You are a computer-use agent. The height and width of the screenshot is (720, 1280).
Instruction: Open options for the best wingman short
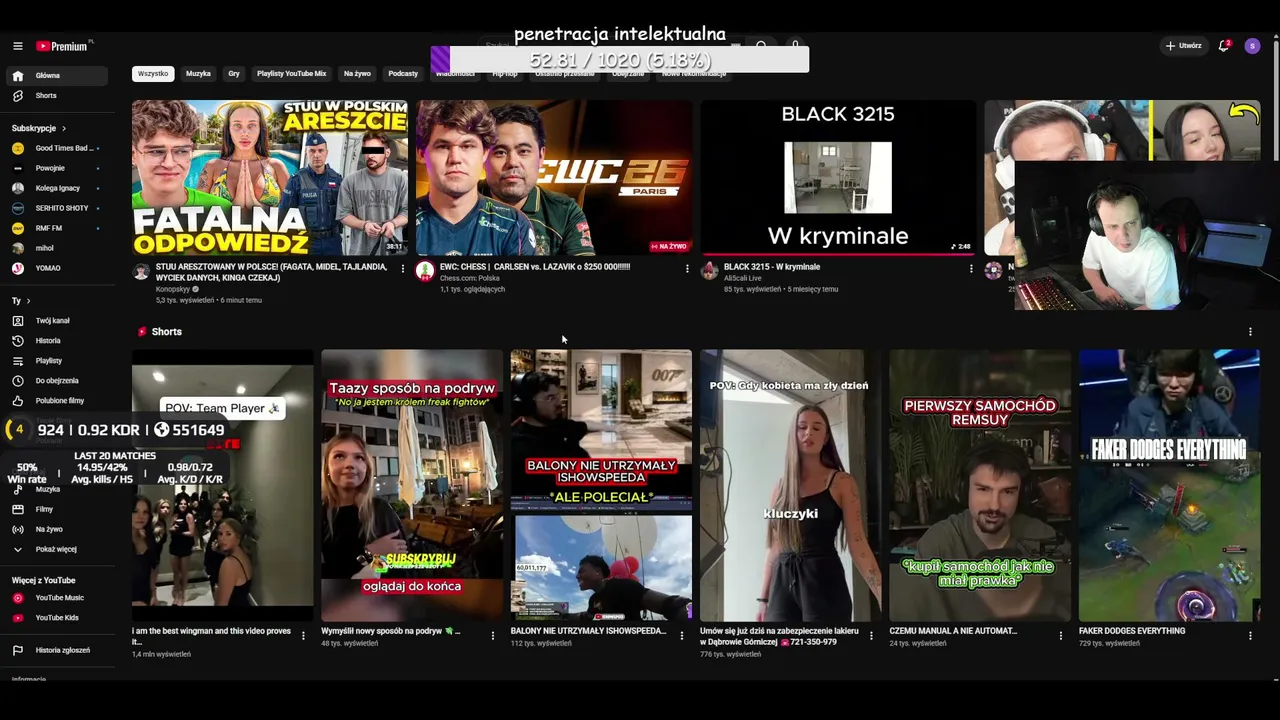coord(303,635)
